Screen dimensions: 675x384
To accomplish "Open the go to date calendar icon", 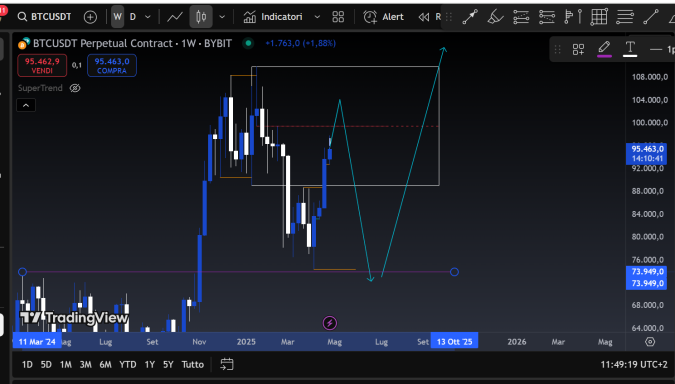I will (x=227, y=364).
